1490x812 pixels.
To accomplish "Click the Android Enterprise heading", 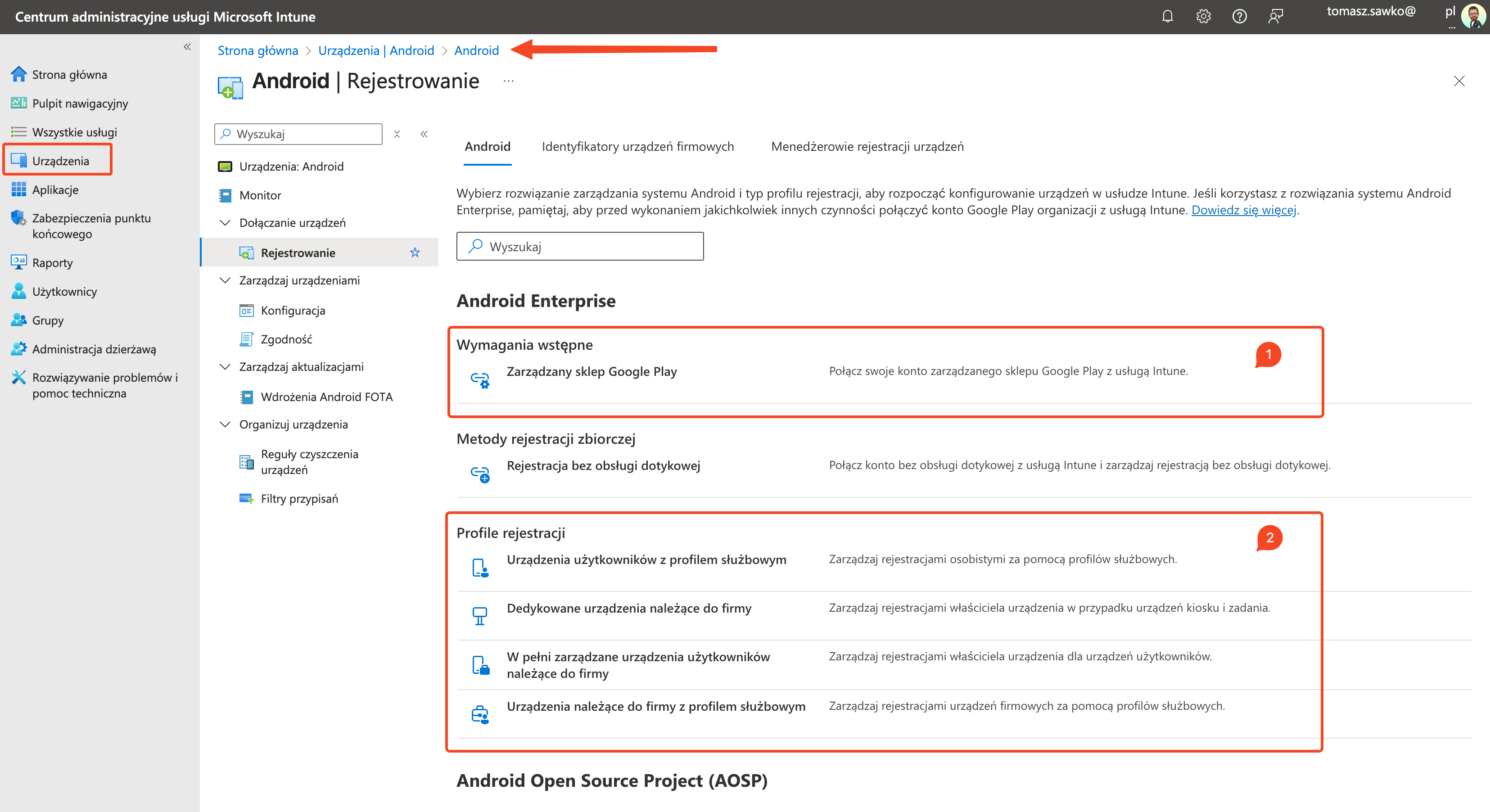I will click(536, 300).
